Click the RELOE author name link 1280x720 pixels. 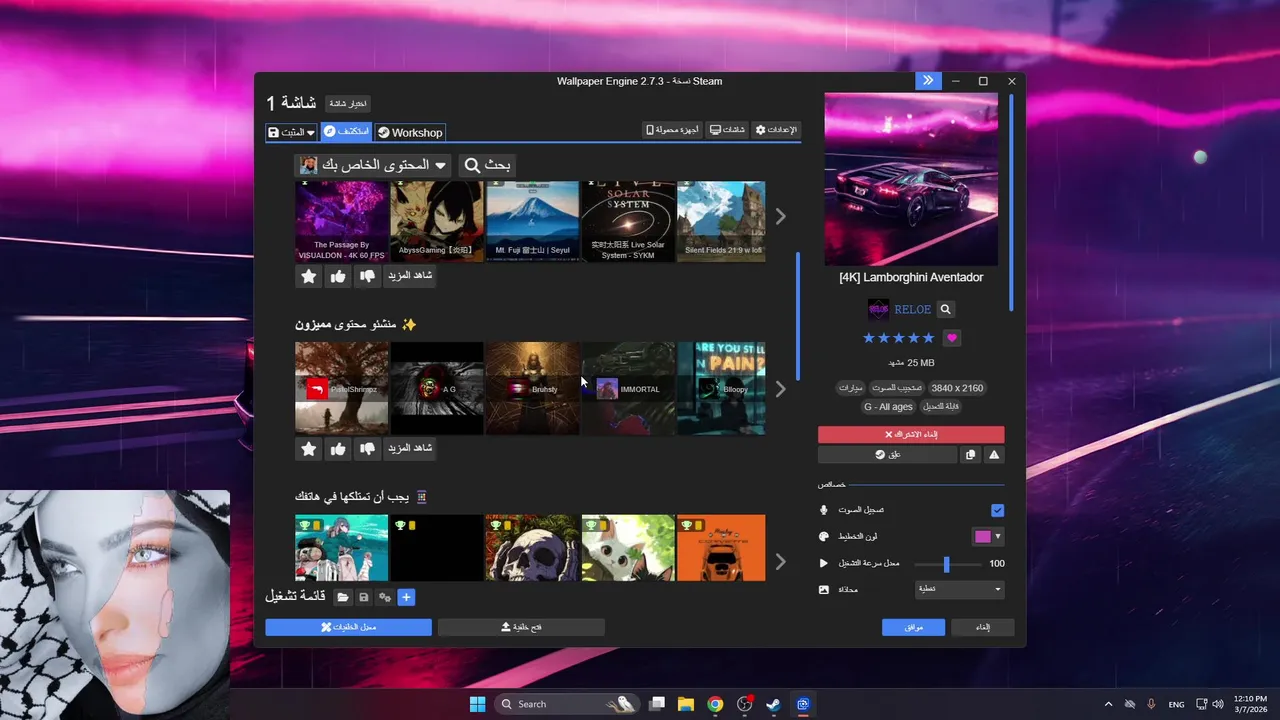[913, 310]
